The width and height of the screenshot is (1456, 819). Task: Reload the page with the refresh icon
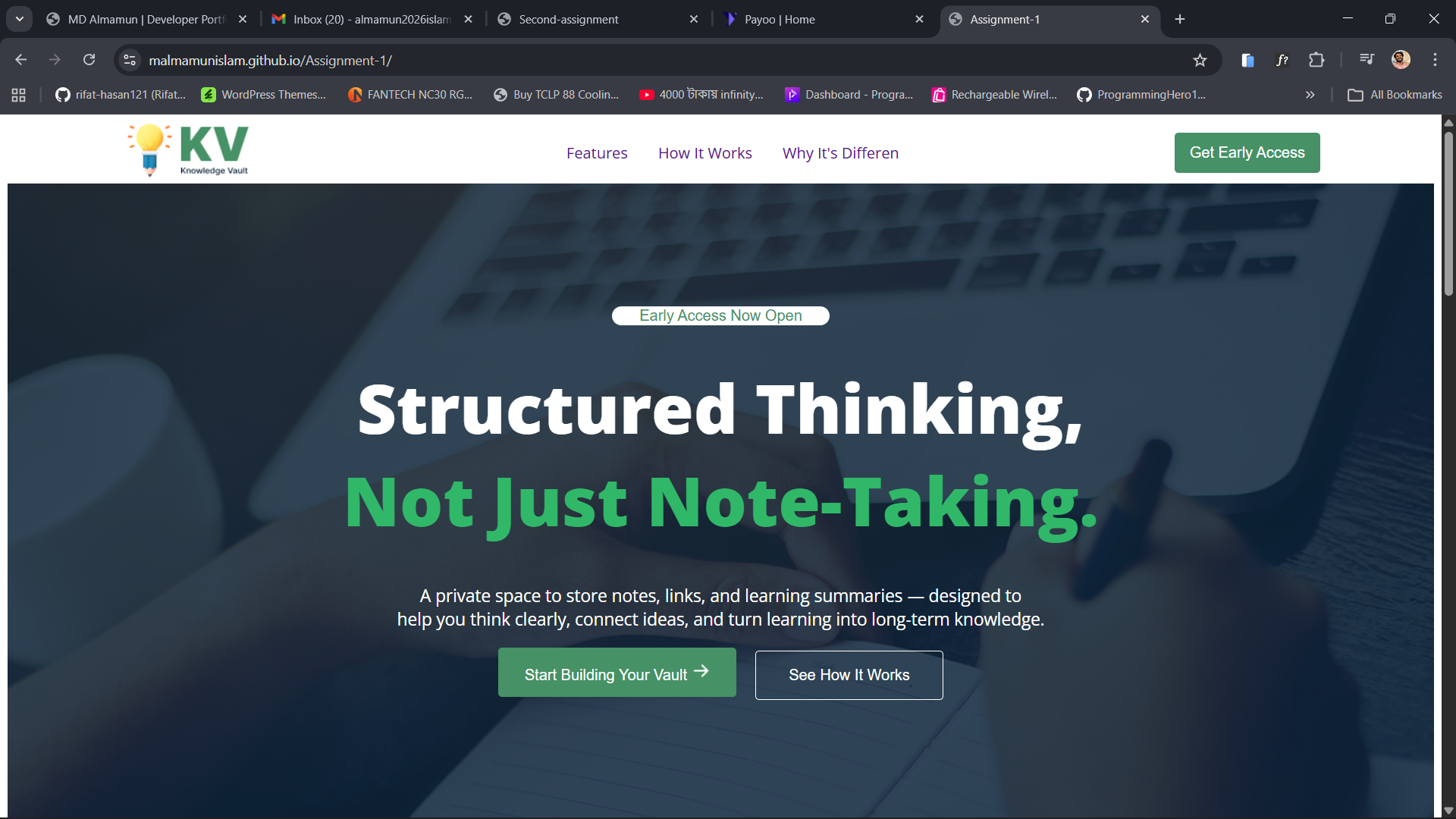[89, 60]
